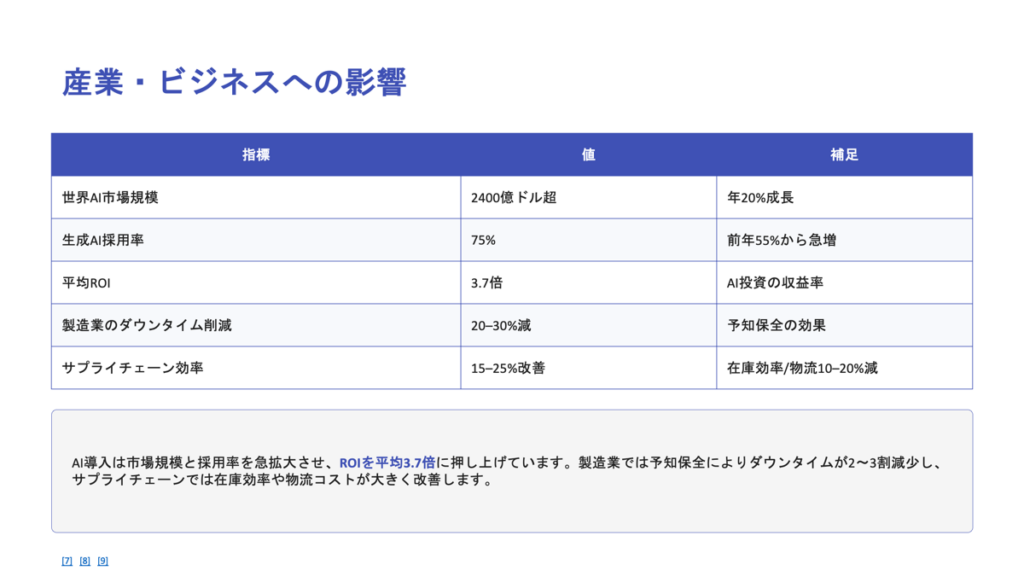Image resolution: width=1024 pixels, height=576 pixels.
Task: Click the highlighted text ROIを平均3.7倍
Action: [387, 462]
